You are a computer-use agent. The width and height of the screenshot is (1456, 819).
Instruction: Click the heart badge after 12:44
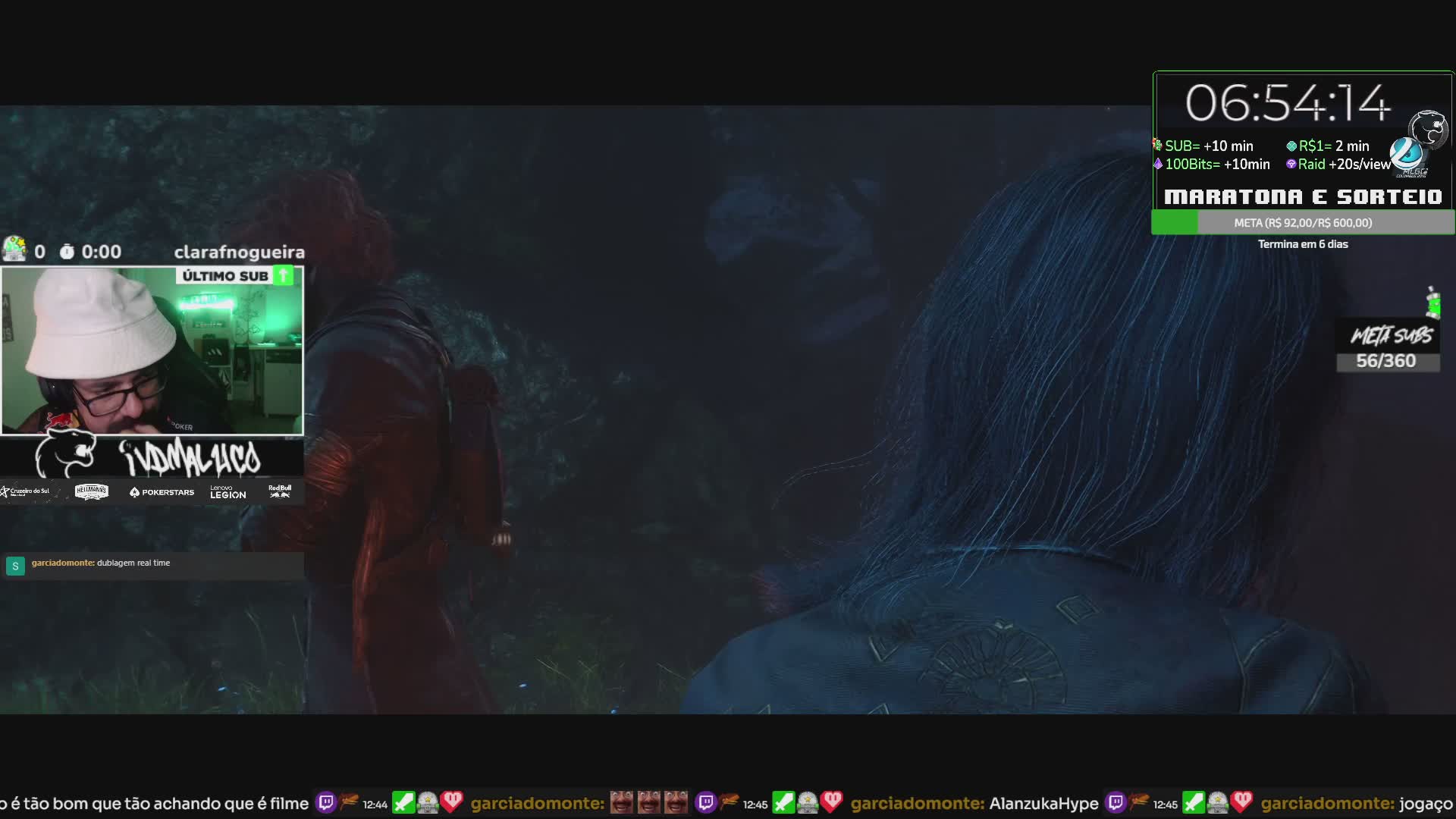pyautogui.click(x=453, y=802)
